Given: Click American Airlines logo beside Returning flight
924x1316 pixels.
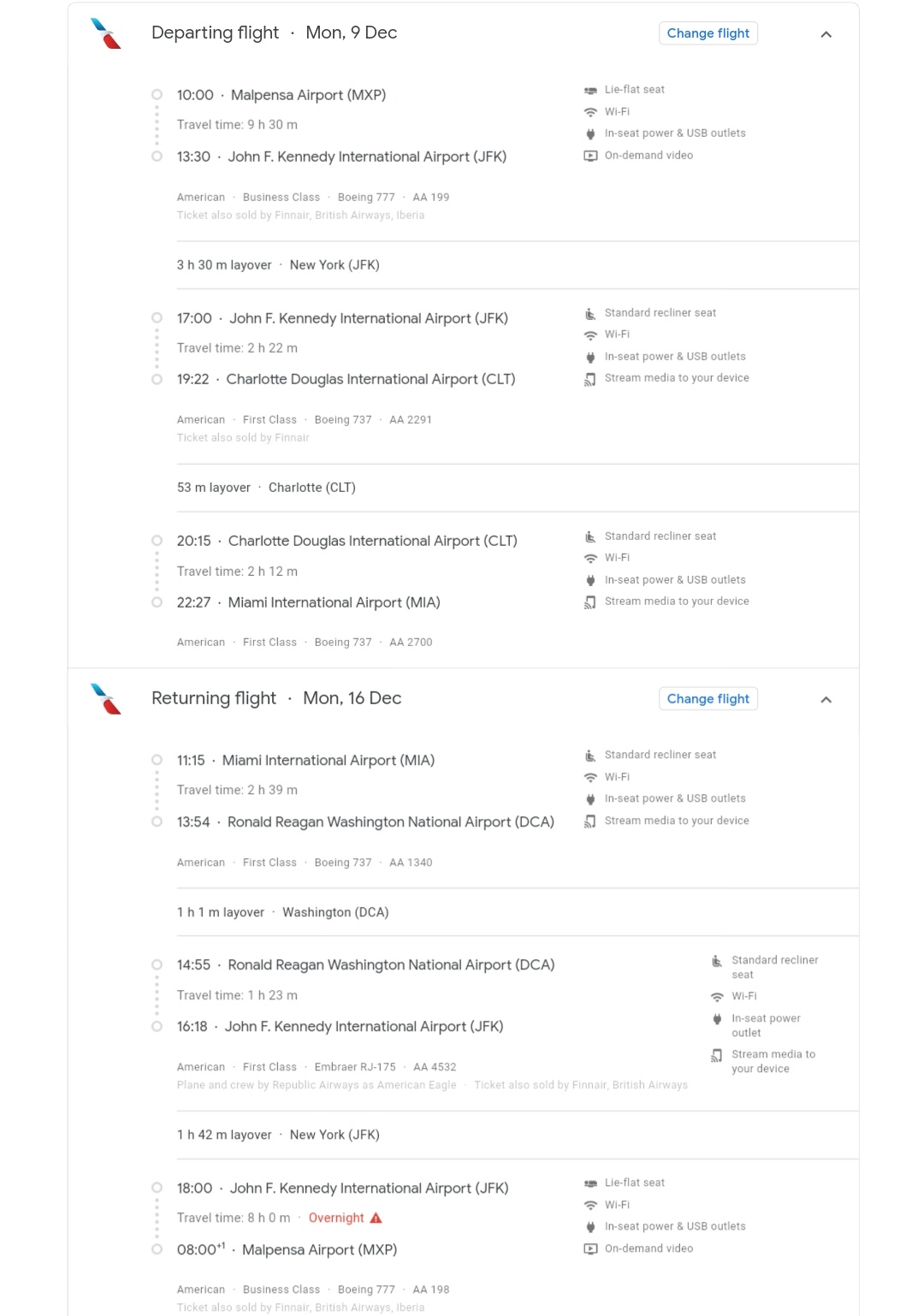Looking at the screenshot, I should tap(106, 699).
